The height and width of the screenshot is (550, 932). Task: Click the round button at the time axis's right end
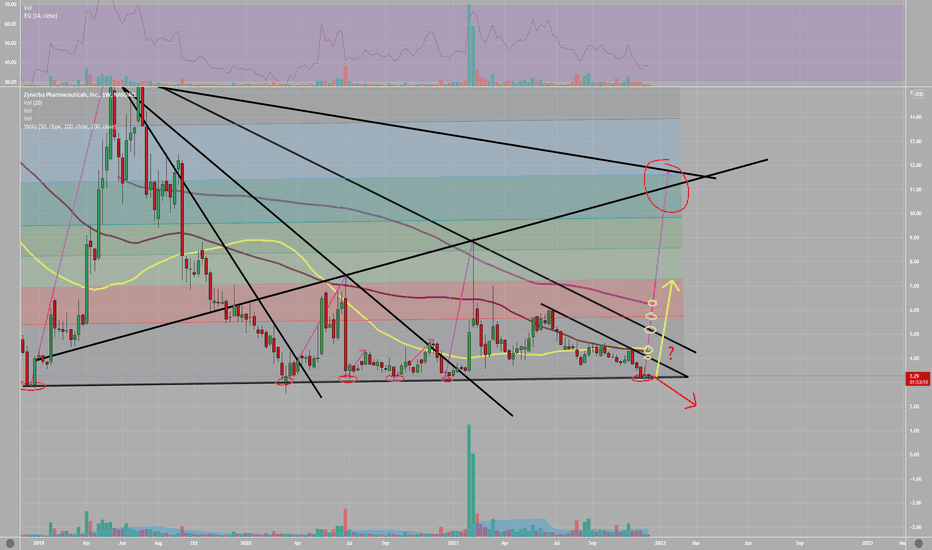(919, 543)
